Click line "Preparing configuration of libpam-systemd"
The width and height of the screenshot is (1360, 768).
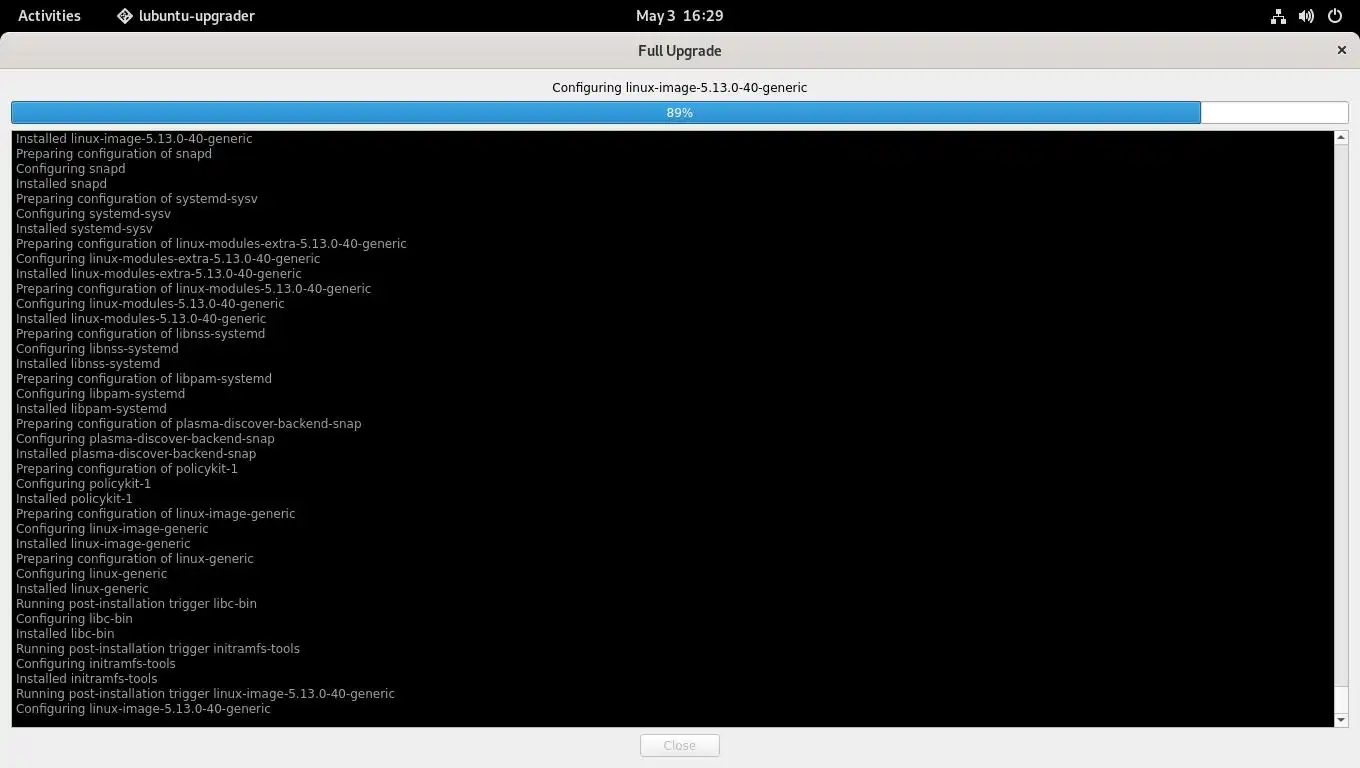[144, 379]
